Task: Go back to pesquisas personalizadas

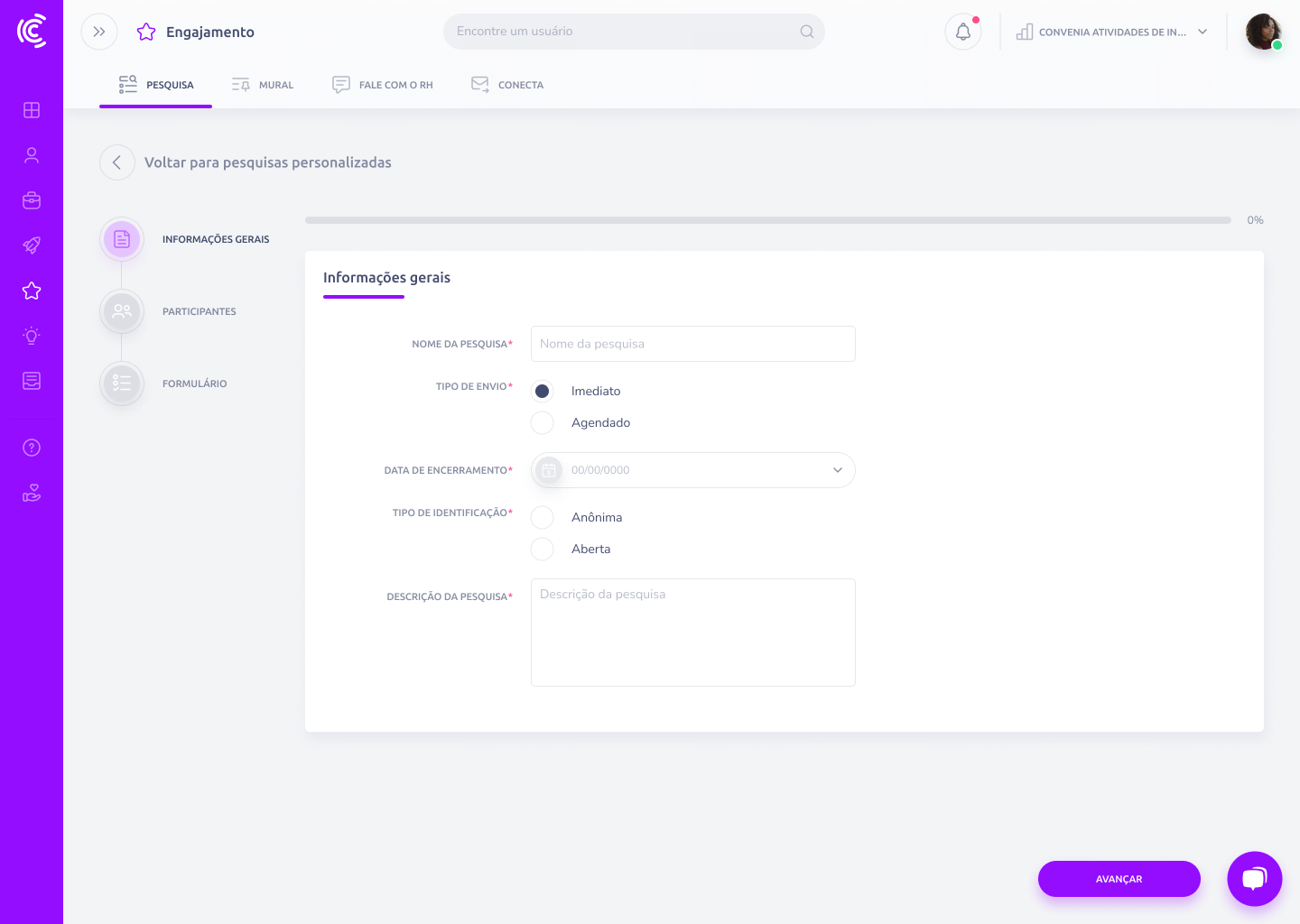Action: coord(117,162)
